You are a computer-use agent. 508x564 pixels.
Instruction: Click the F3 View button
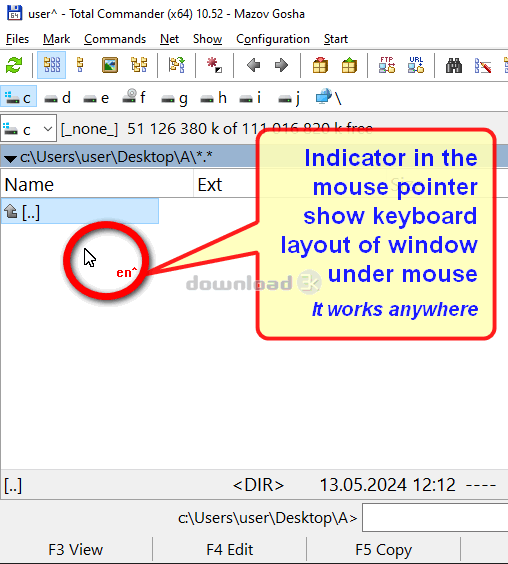[x=76, y=550]
